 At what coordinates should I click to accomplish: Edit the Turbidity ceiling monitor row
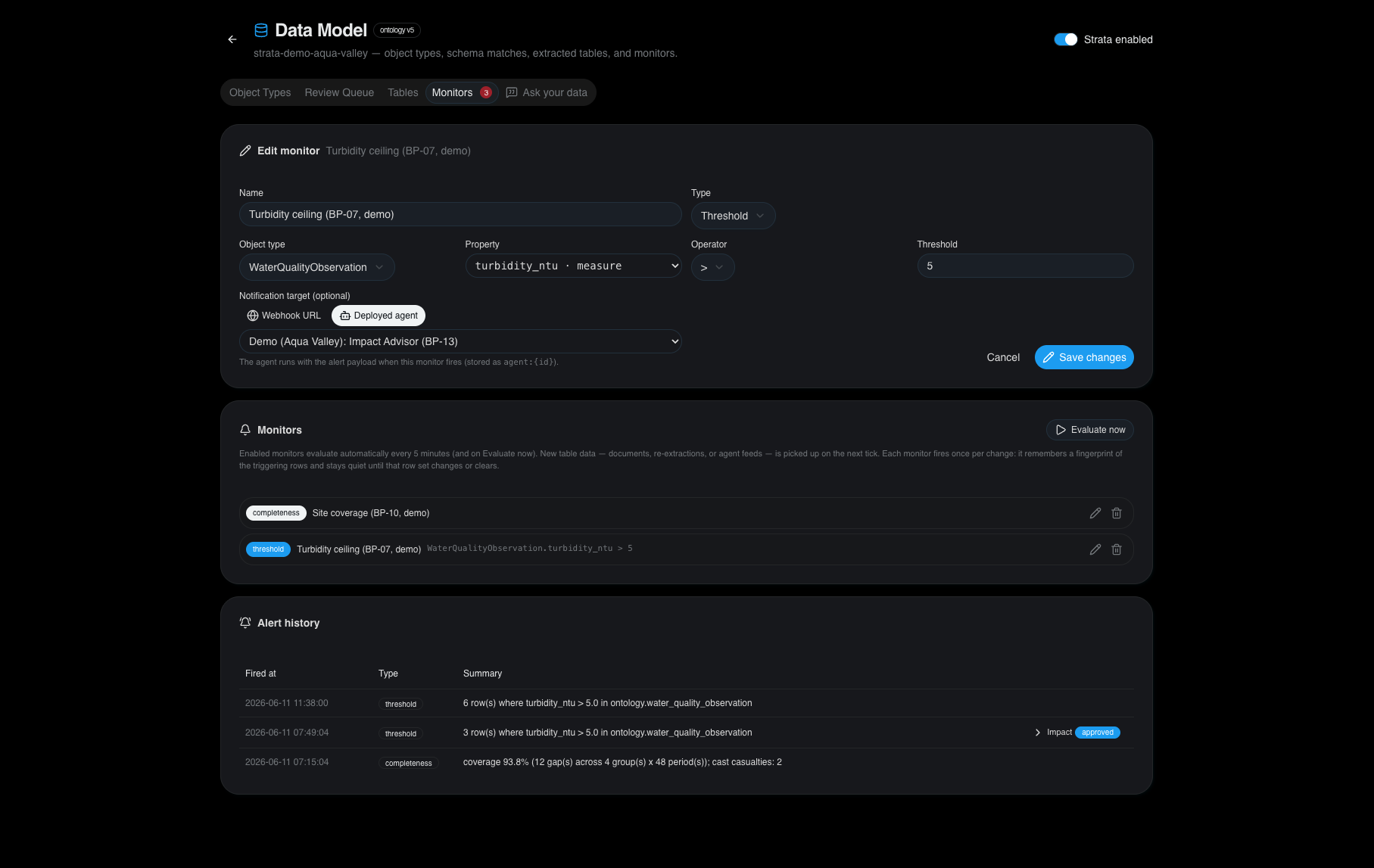click(1095, 549)
